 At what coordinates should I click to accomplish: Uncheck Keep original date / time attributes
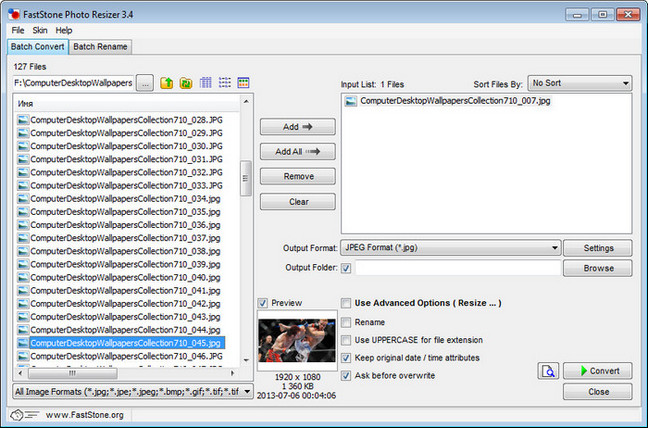click(346, 358)
